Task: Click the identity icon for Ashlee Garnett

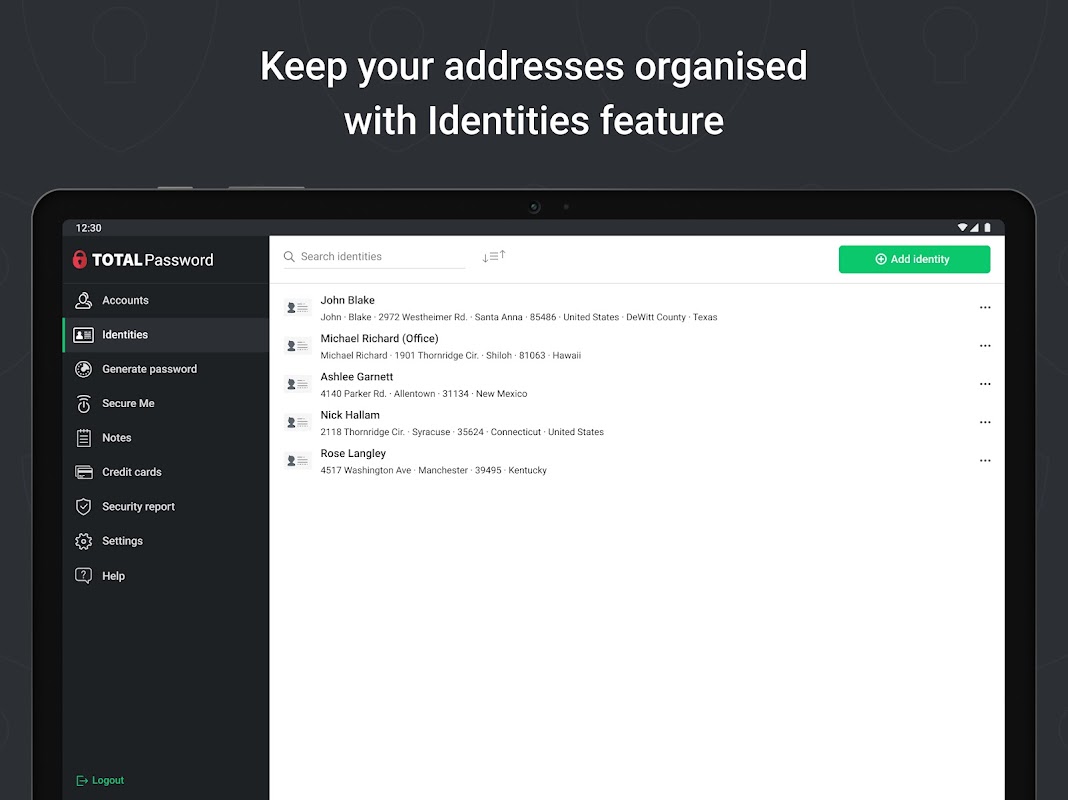Action: [x=298, y=384]
